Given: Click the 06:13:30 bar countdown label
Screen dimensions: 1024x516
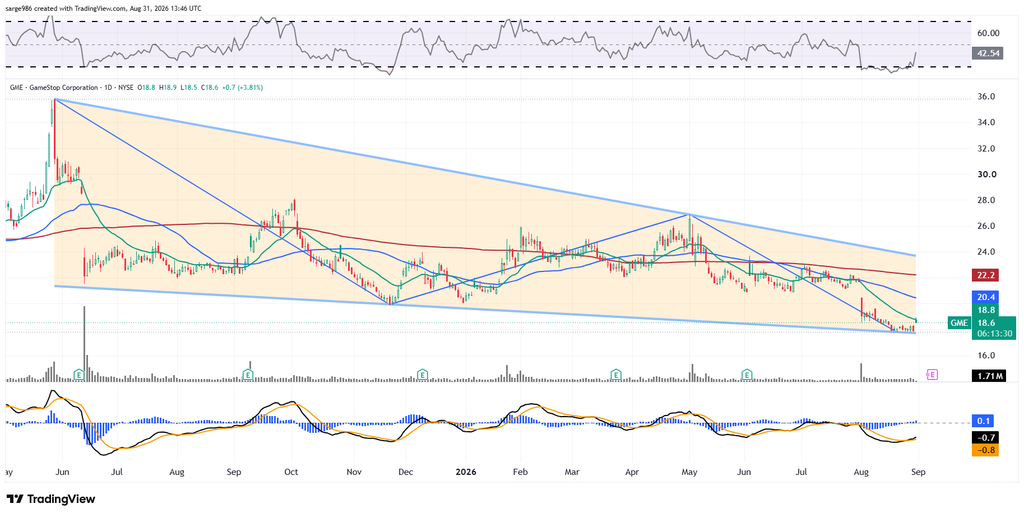Looking at the screenshot, I should coord(994,333).
